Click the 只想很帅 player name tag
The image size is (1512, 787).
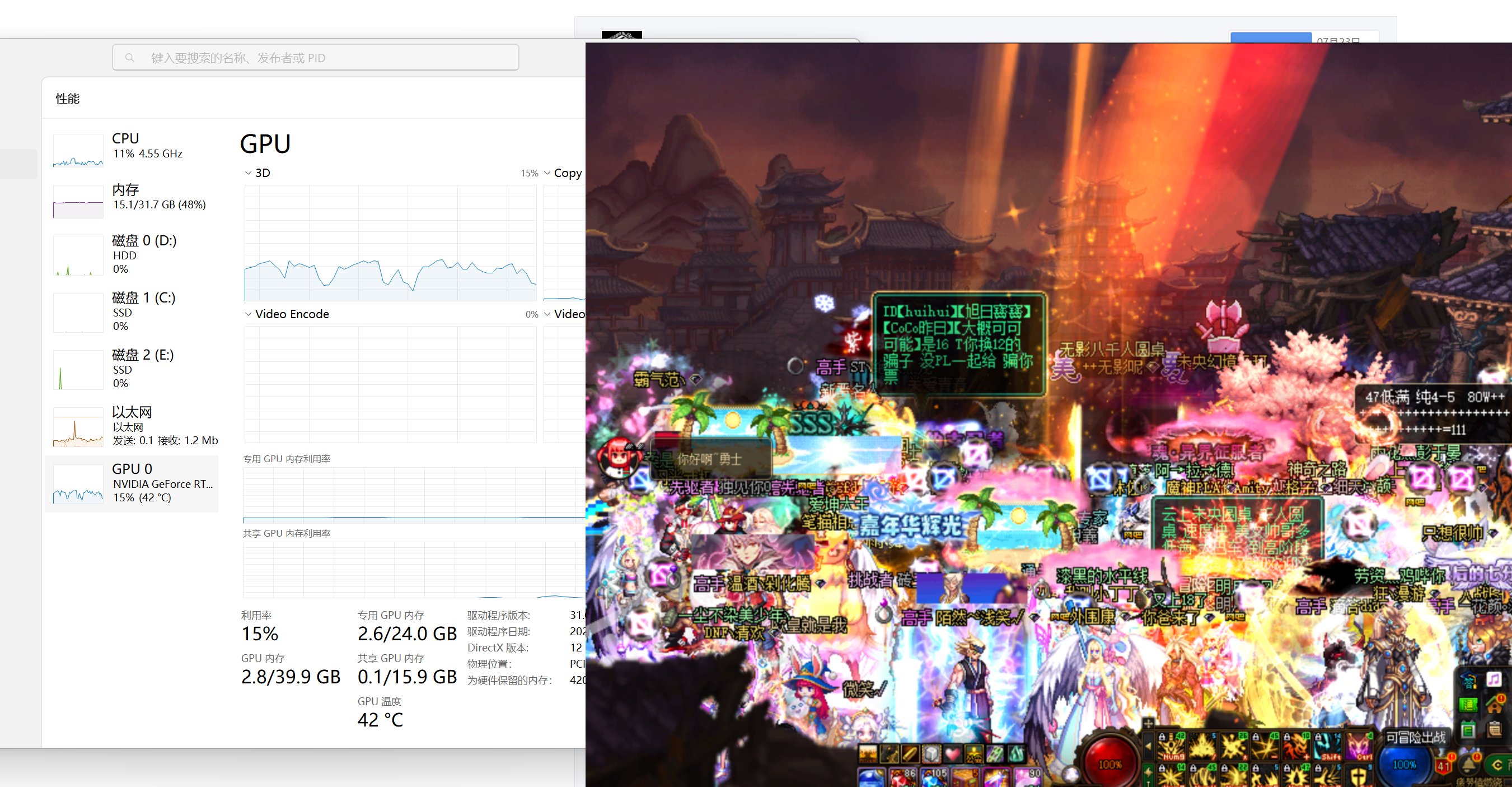tap(1452, 533)
